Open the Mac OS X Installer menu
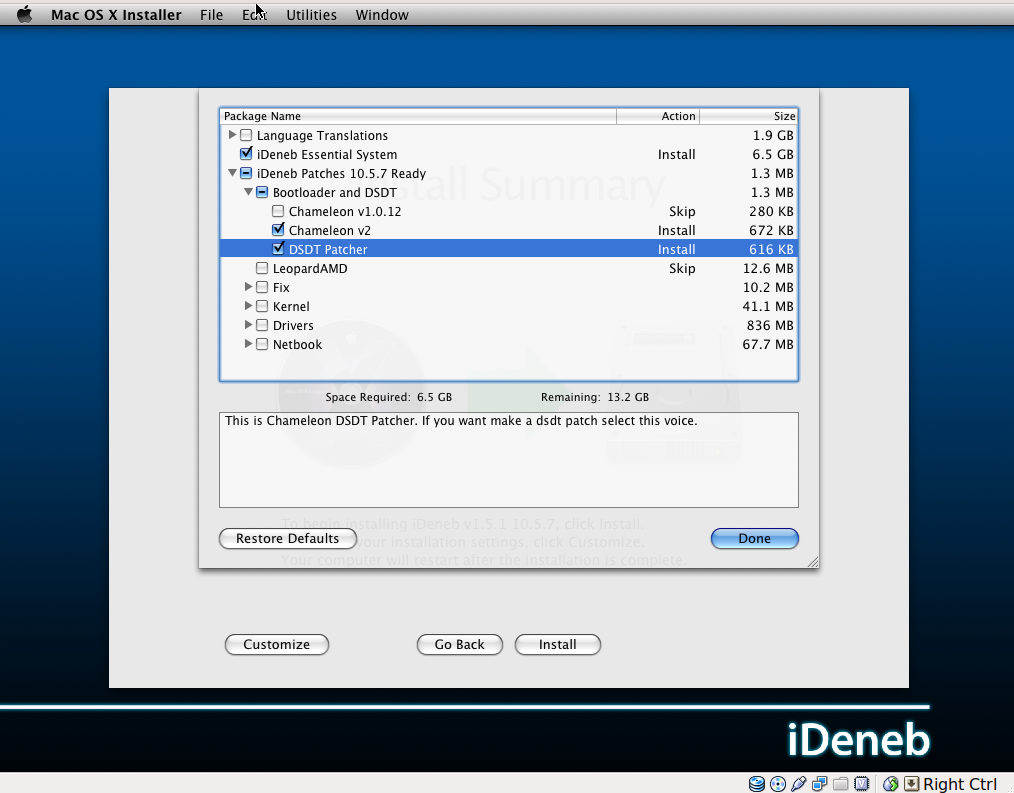Image resolution: width=1014 pixels, height=793 pixels. tap(116, 15)
